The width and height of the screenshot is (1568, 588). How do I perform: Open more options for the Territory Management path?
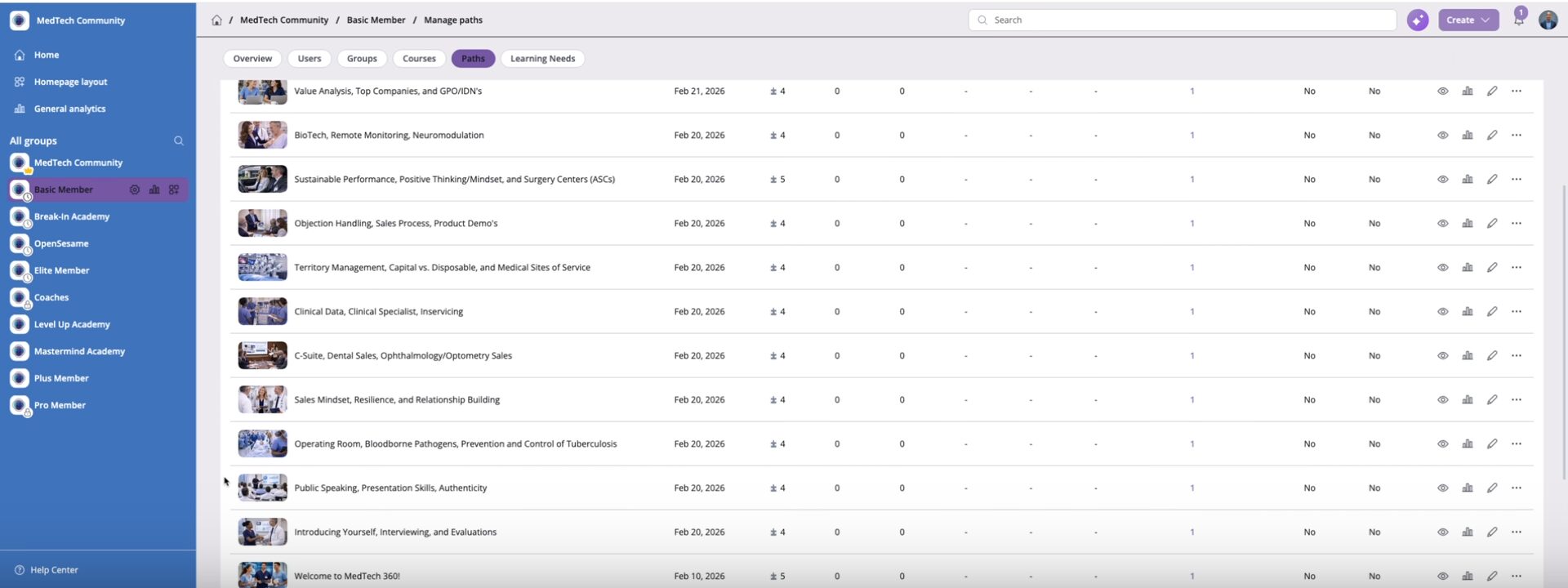[x=1516, y=268]
